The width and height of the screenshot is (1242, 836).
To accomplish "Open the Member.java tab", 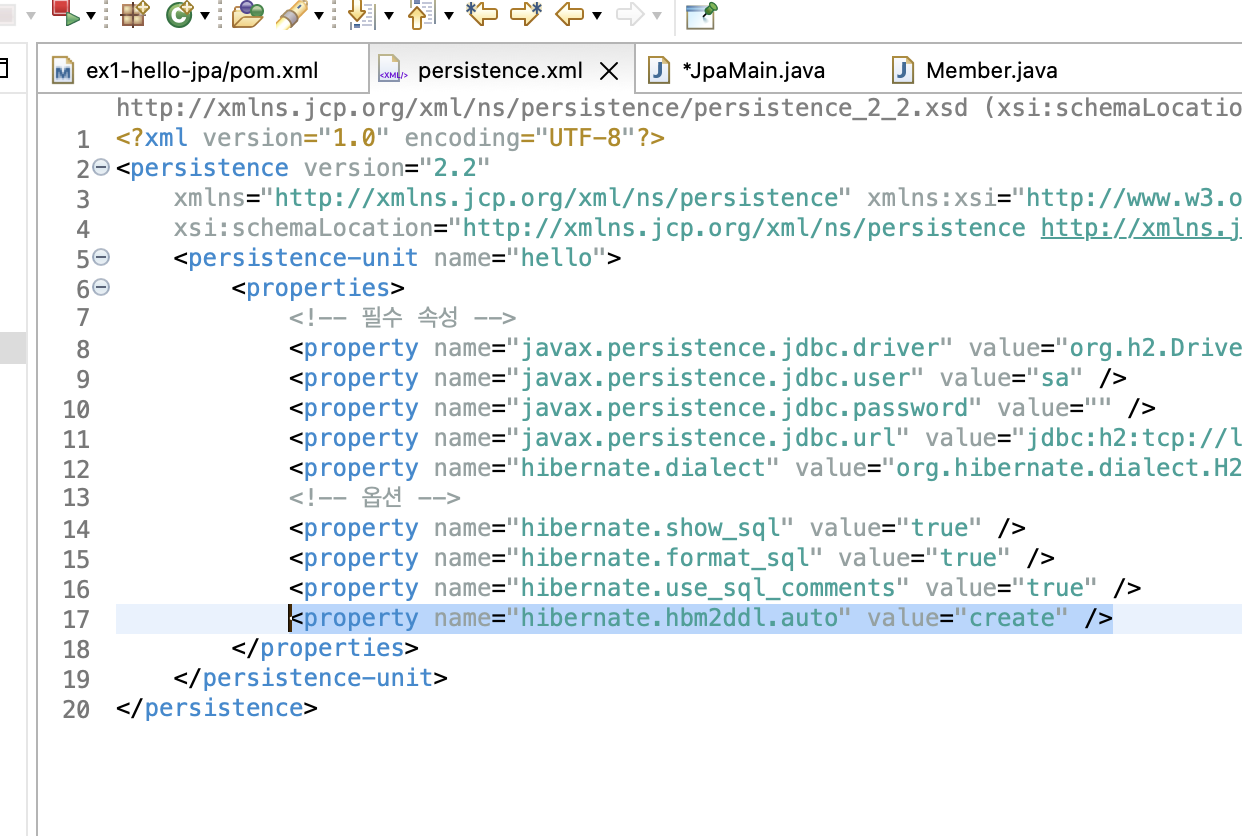I will click(x=991, y=70).
